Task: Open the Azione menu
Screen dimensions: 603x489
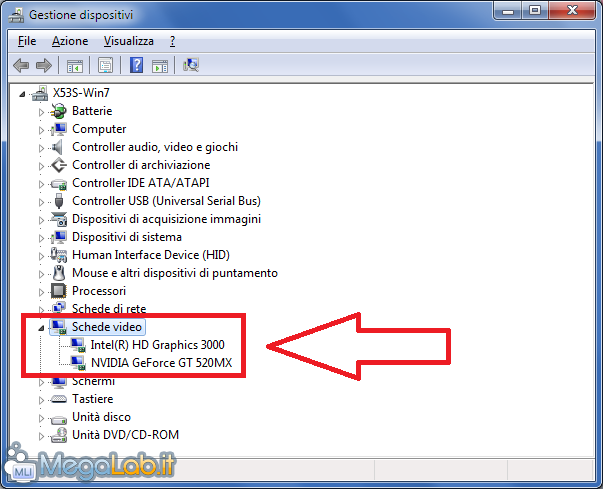Action: click(70, 41)
